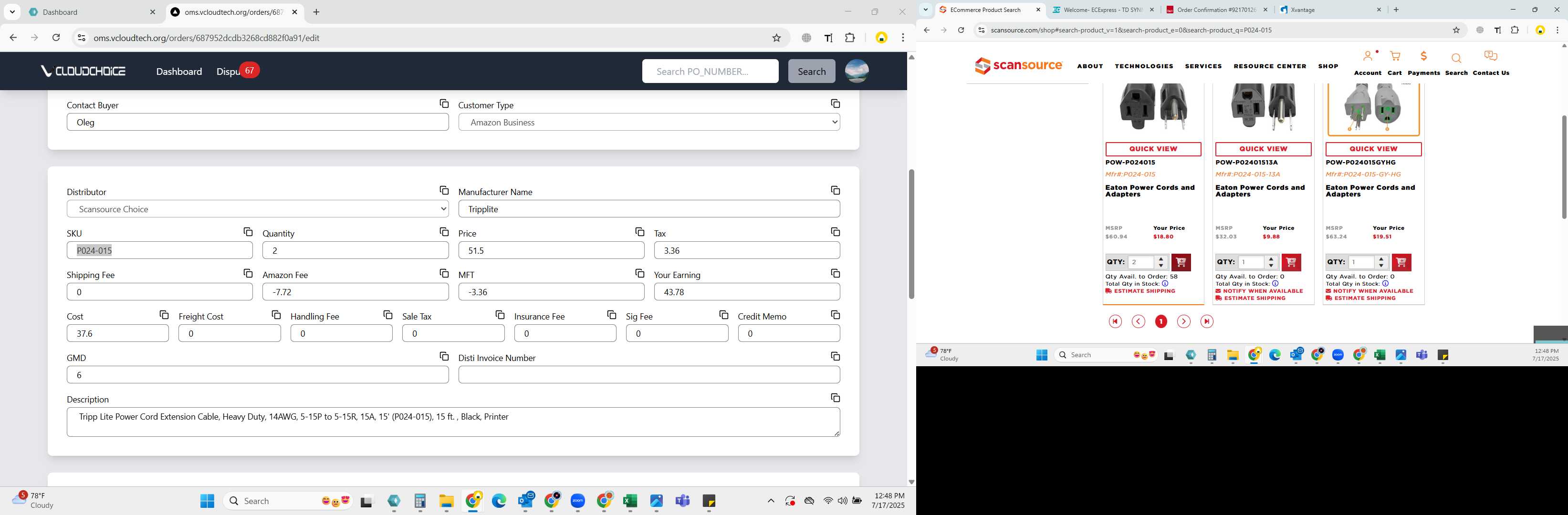
Task: Click Estimate Shipping for POW-P024015
Action: 1140,291
